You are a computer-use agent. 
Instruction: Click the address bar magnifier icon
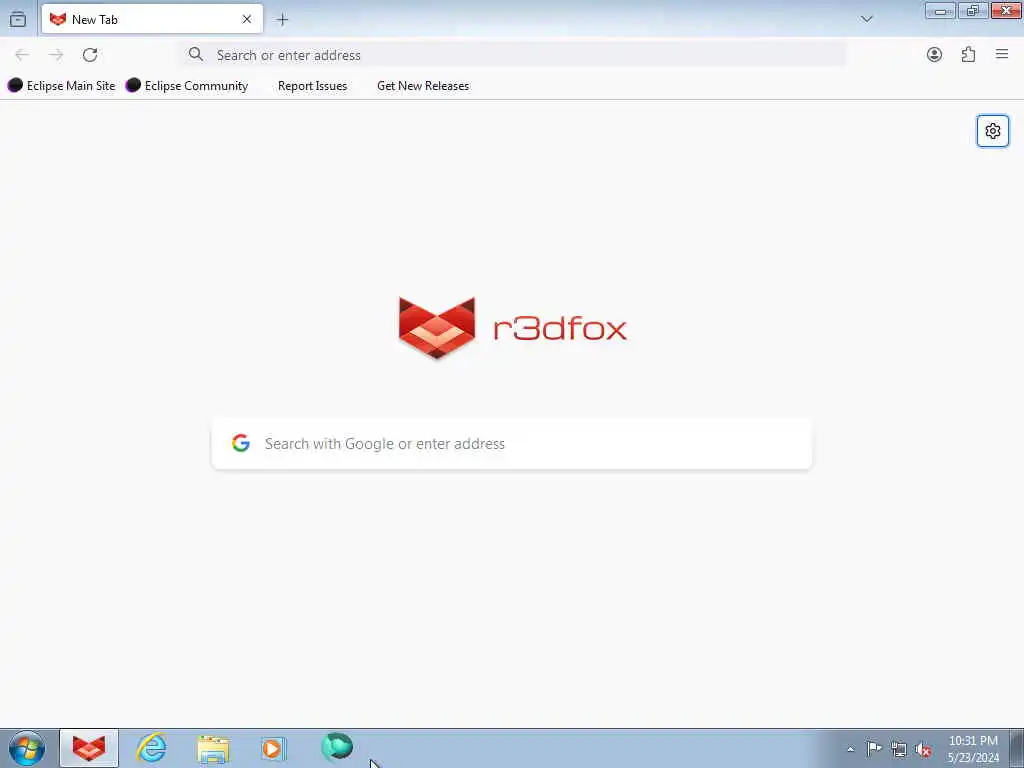click(x=196, y=54)
